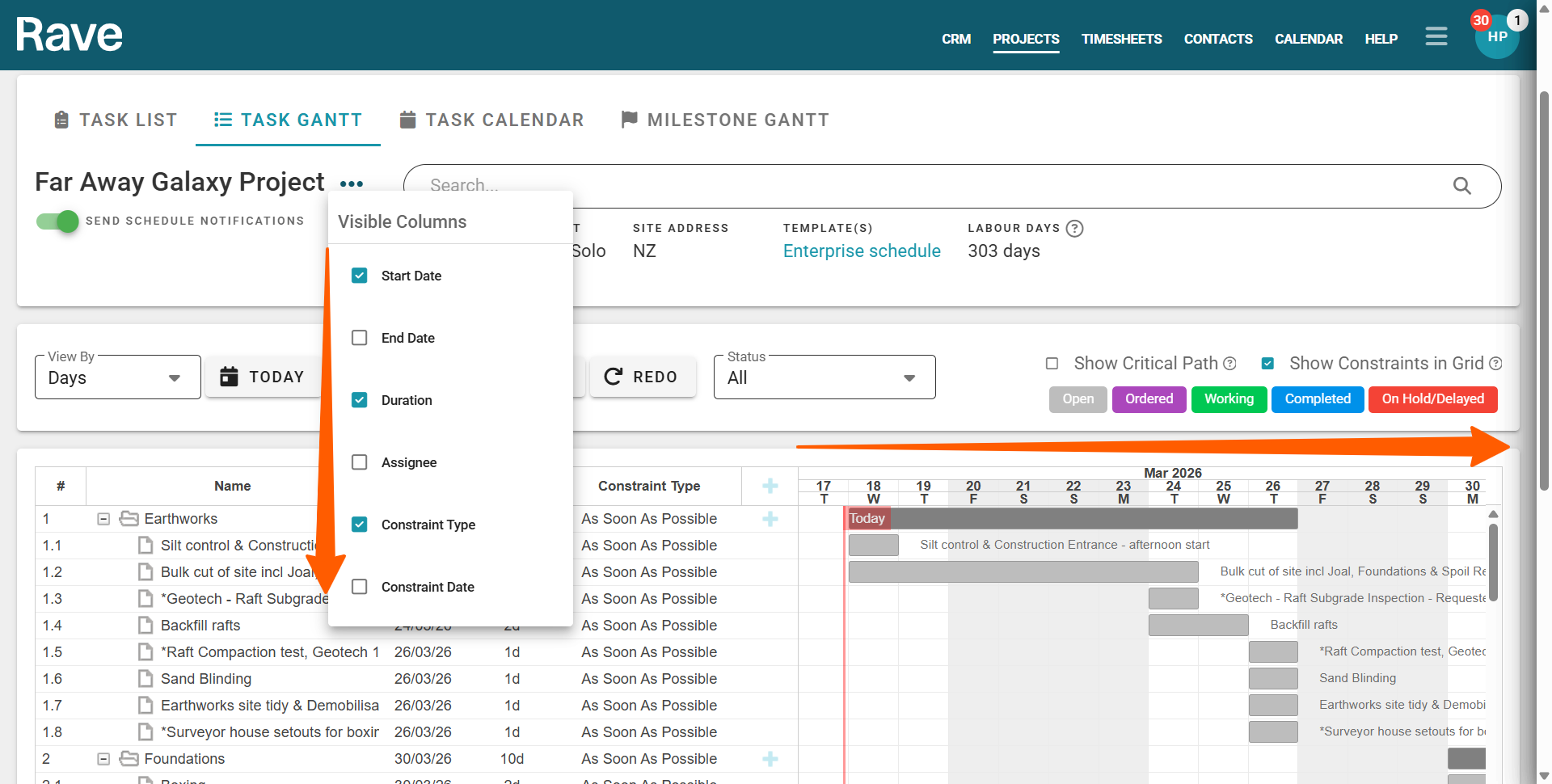Open the Status filter dropdown
The height and width of the screenshot is (784, 1552).
tap(824, 377)
